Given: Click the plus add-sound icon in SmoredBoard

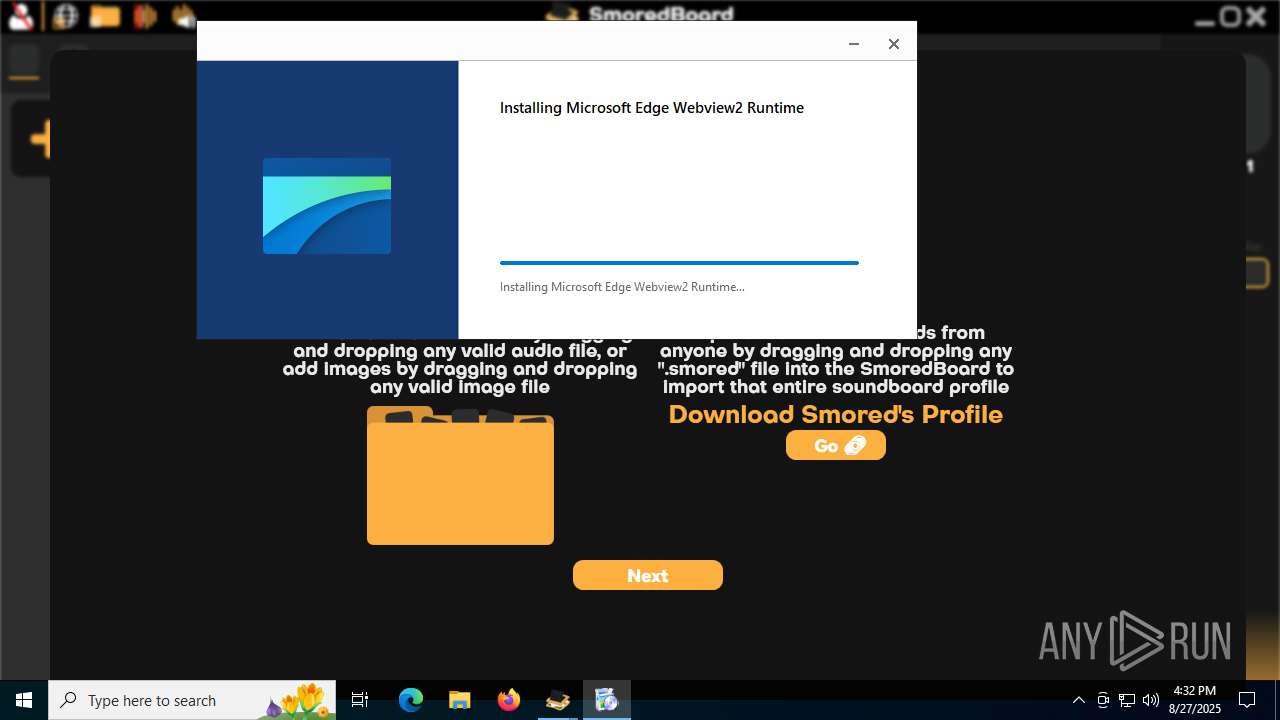Looking at the screenshot, I should click(x=40, y=140).
